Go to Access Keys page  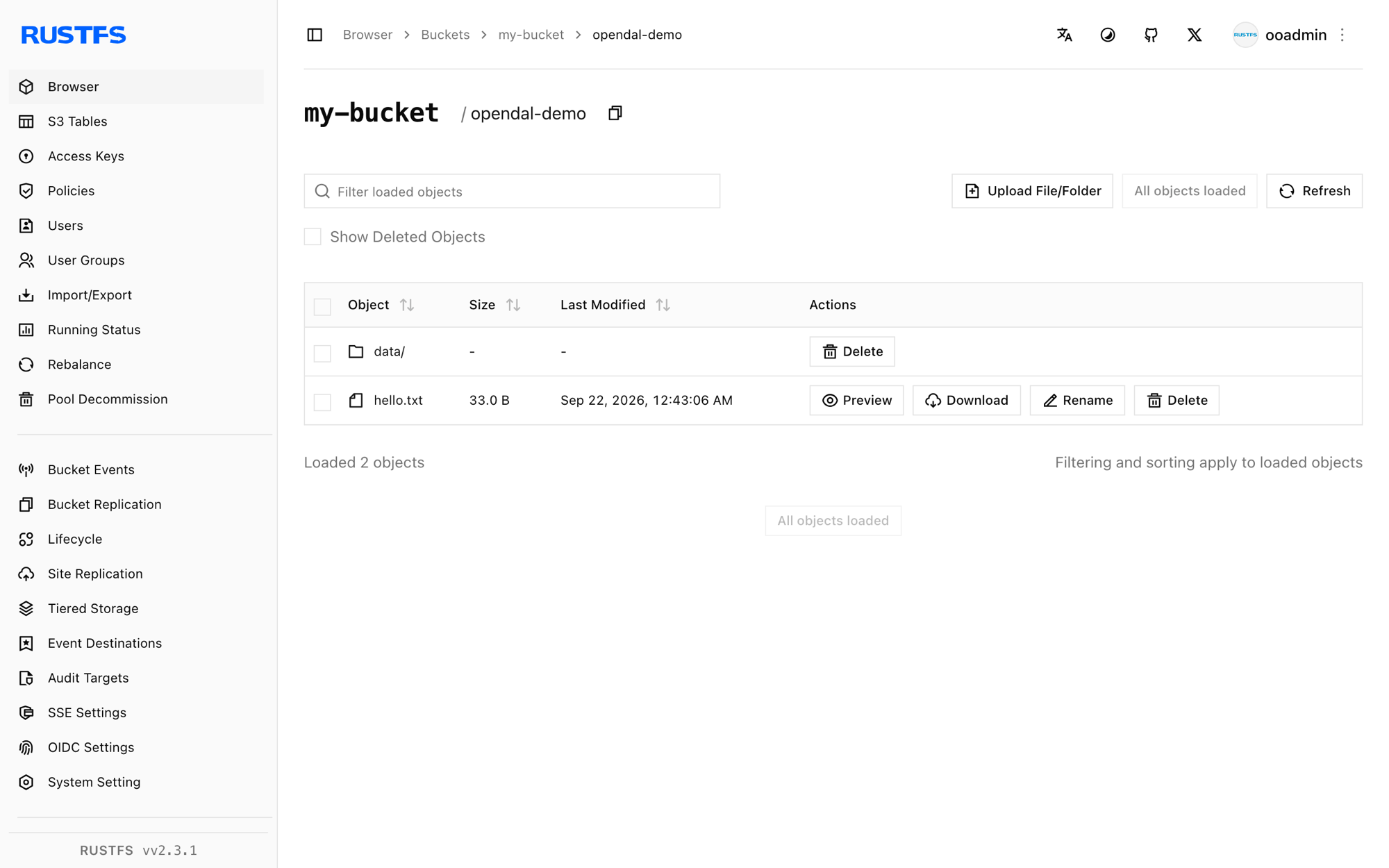click(136, 156)
